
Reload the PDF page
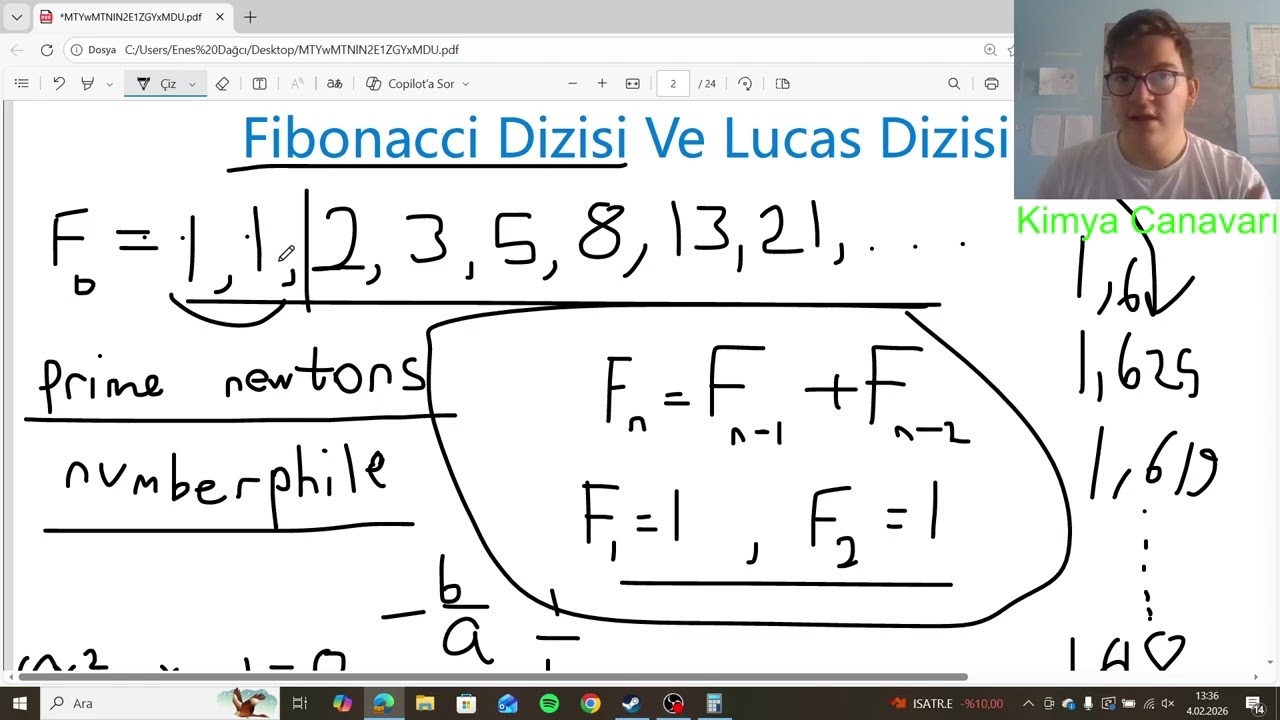pyautogui.click(x=47, y=49)
